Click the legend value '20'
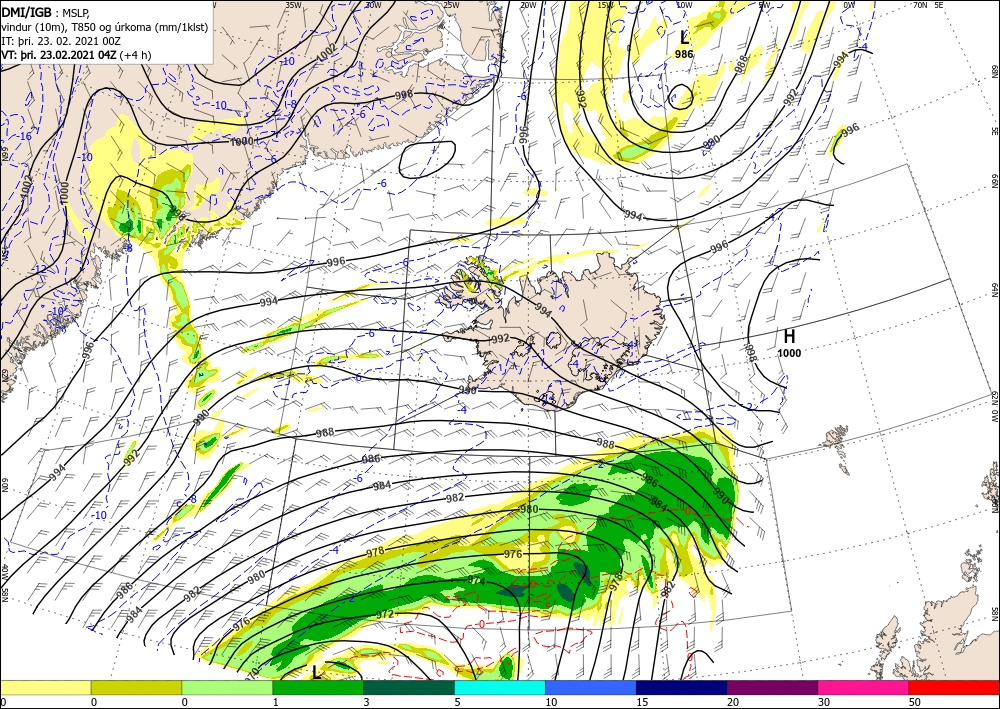This screenshot has width=1000, height=709. [732, 702]
